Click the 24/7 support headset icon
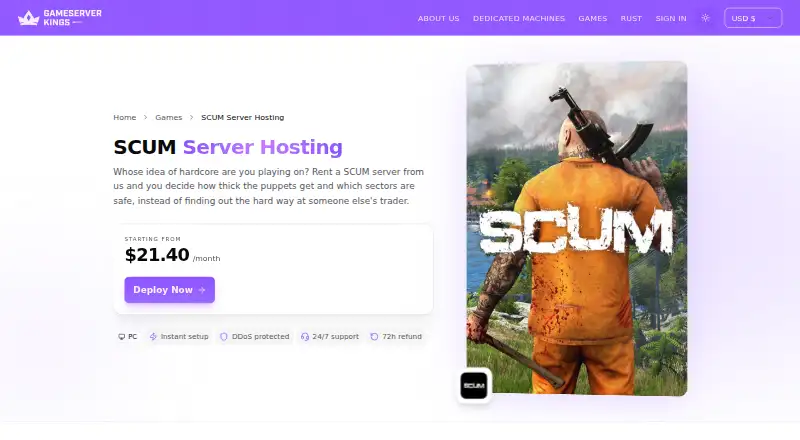This screenshot has height=440, width=800. (x=305, y=337)
